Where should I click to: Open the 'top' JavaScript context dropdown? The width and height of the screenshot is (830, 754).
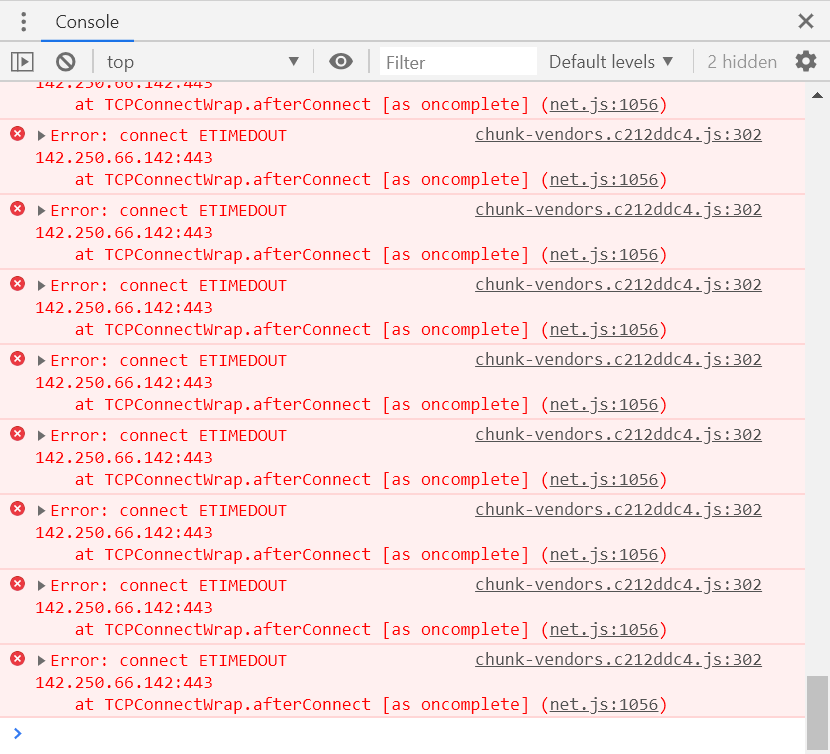coord(203,62)
